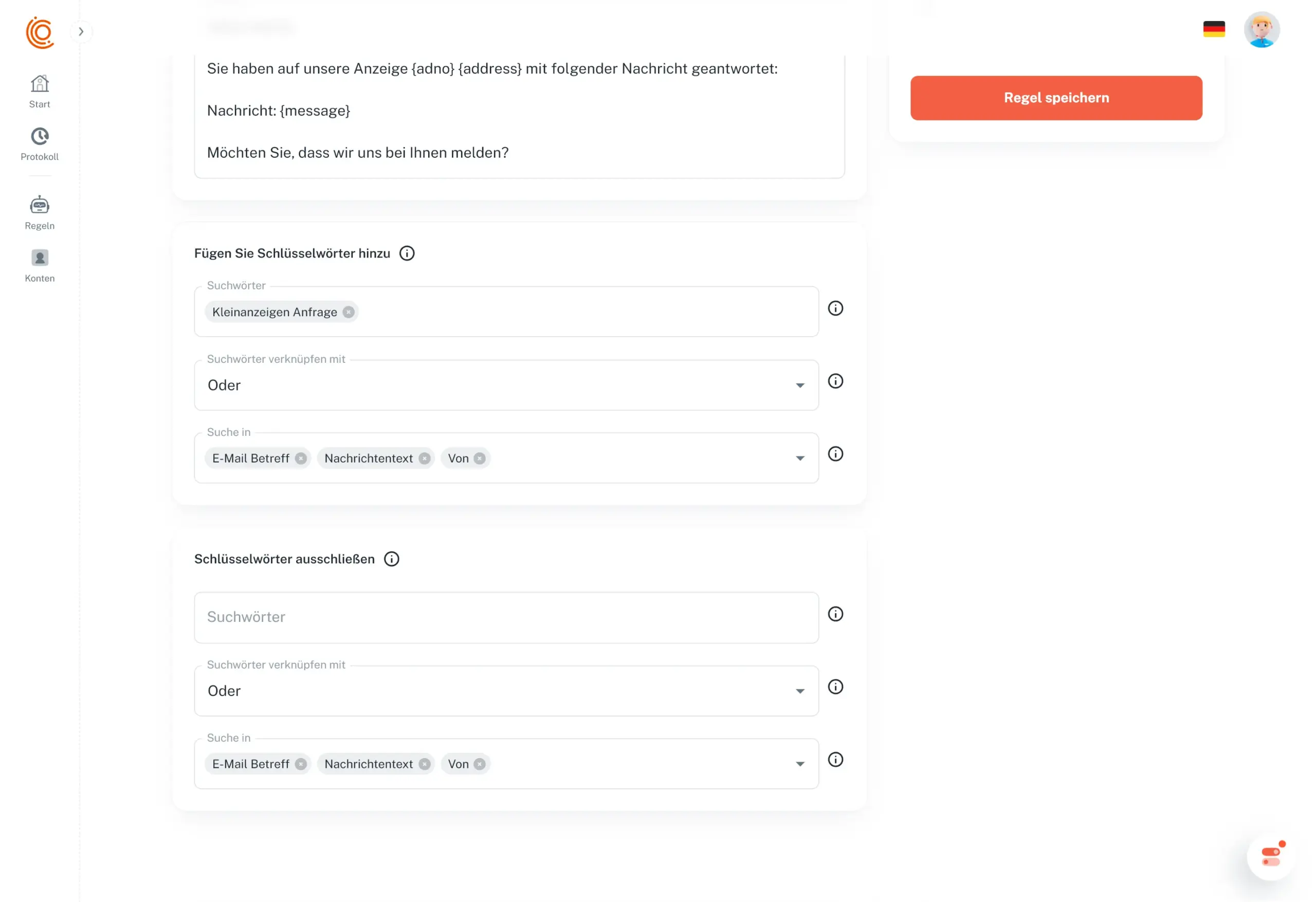Image resolution: width=1316 pixels, height=902 pixels.
Task: Open the floating toggle widget bottom-right
Action: click(x=1270, y=857)
